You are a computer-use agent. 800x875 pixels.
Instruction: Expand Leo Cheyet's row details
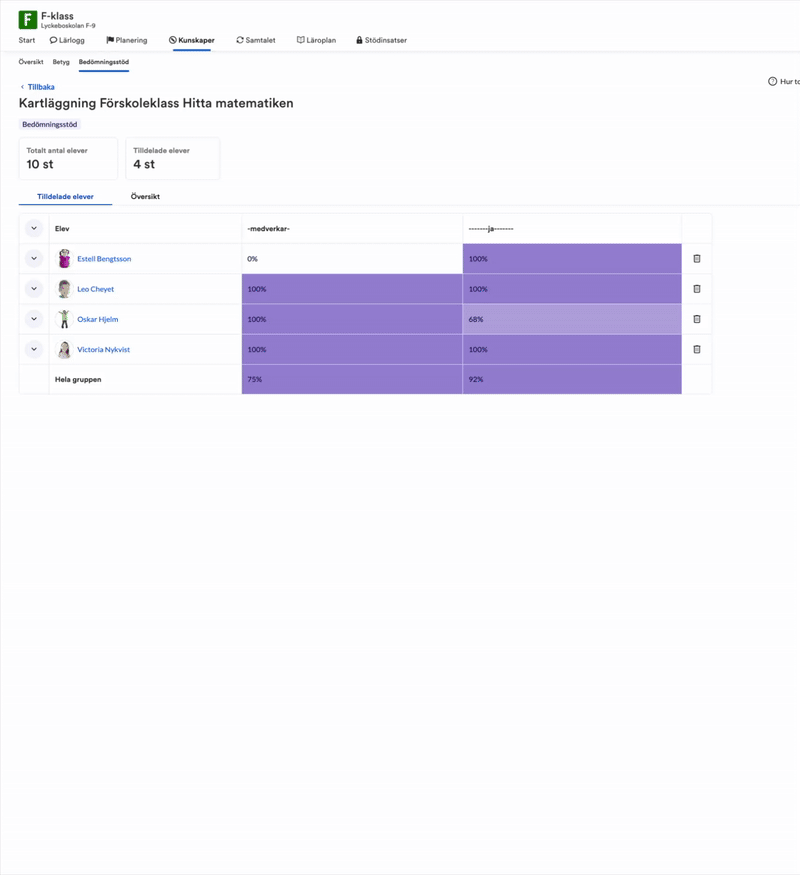coord(34,289)
